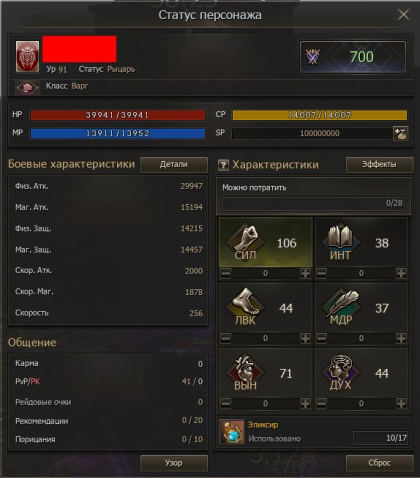420x478 pixels.
Task: Click the red clan crest emblem
Action: point(27,56)
